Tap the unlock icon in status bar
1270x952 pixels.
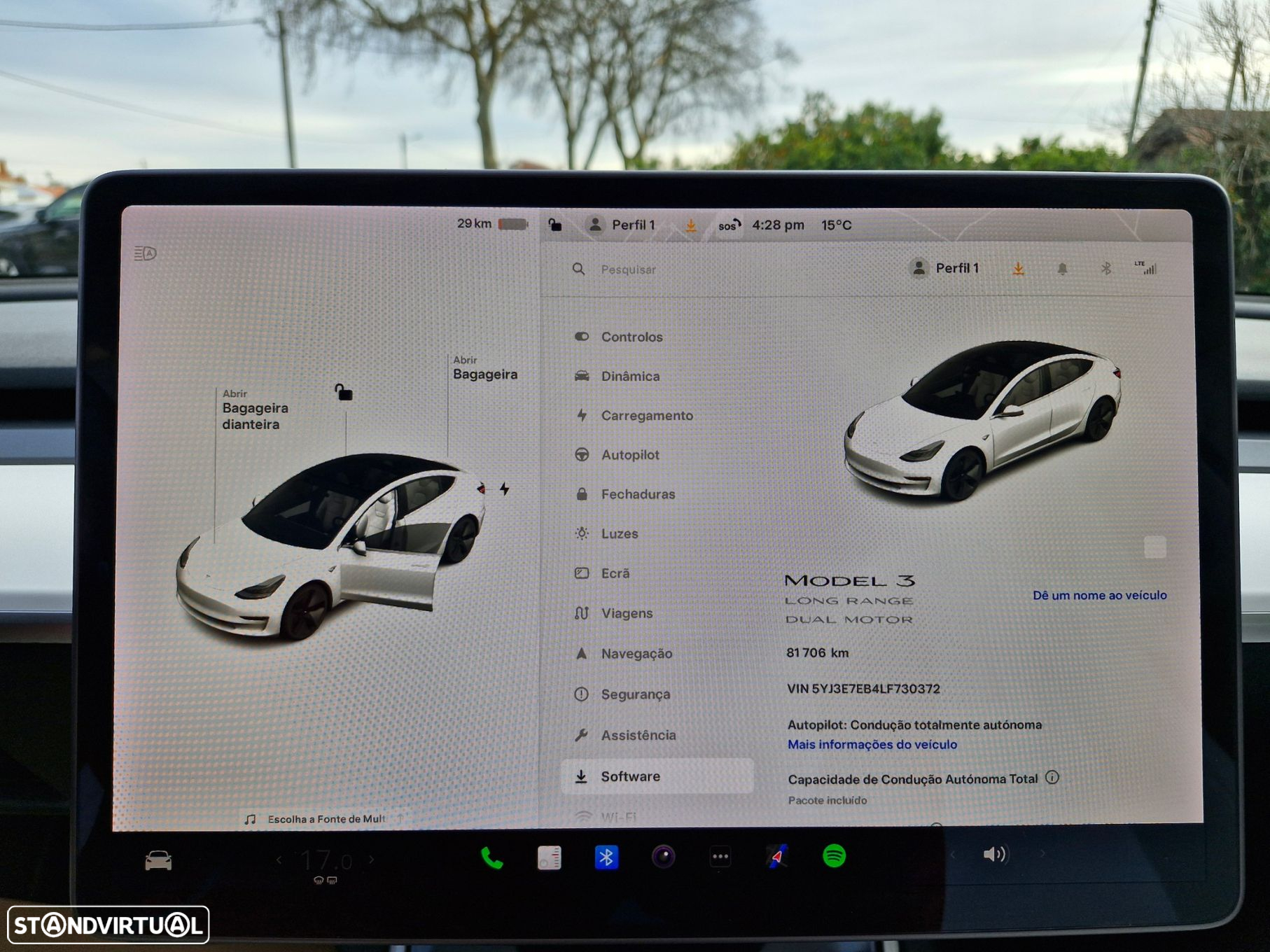point(554,225)
